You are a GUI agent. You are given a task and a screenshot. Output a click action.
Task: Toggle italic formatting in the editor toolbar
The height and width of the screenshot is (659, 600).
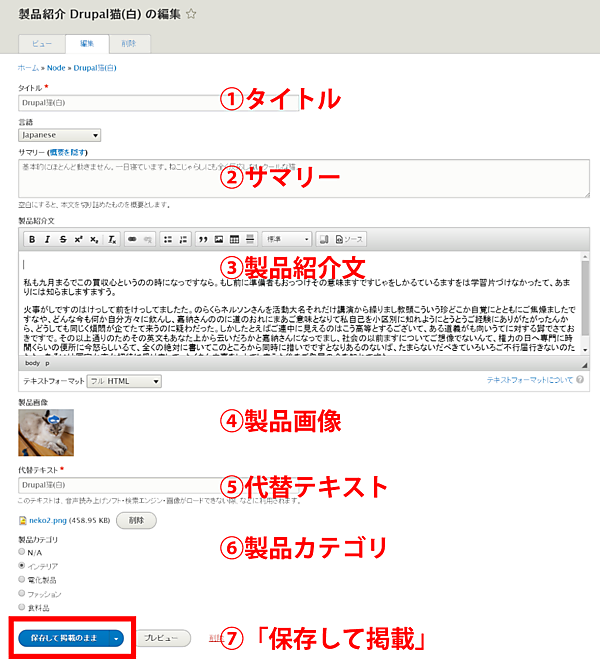click(x=47, y=239)
